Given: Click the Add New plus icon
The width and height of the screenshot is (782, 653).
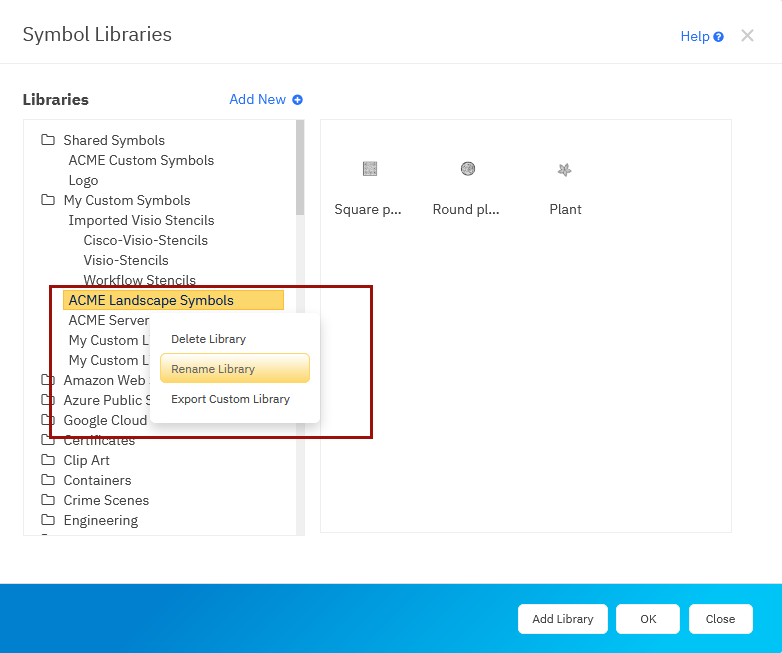Looking at the screenshot, I should [297, 100].
